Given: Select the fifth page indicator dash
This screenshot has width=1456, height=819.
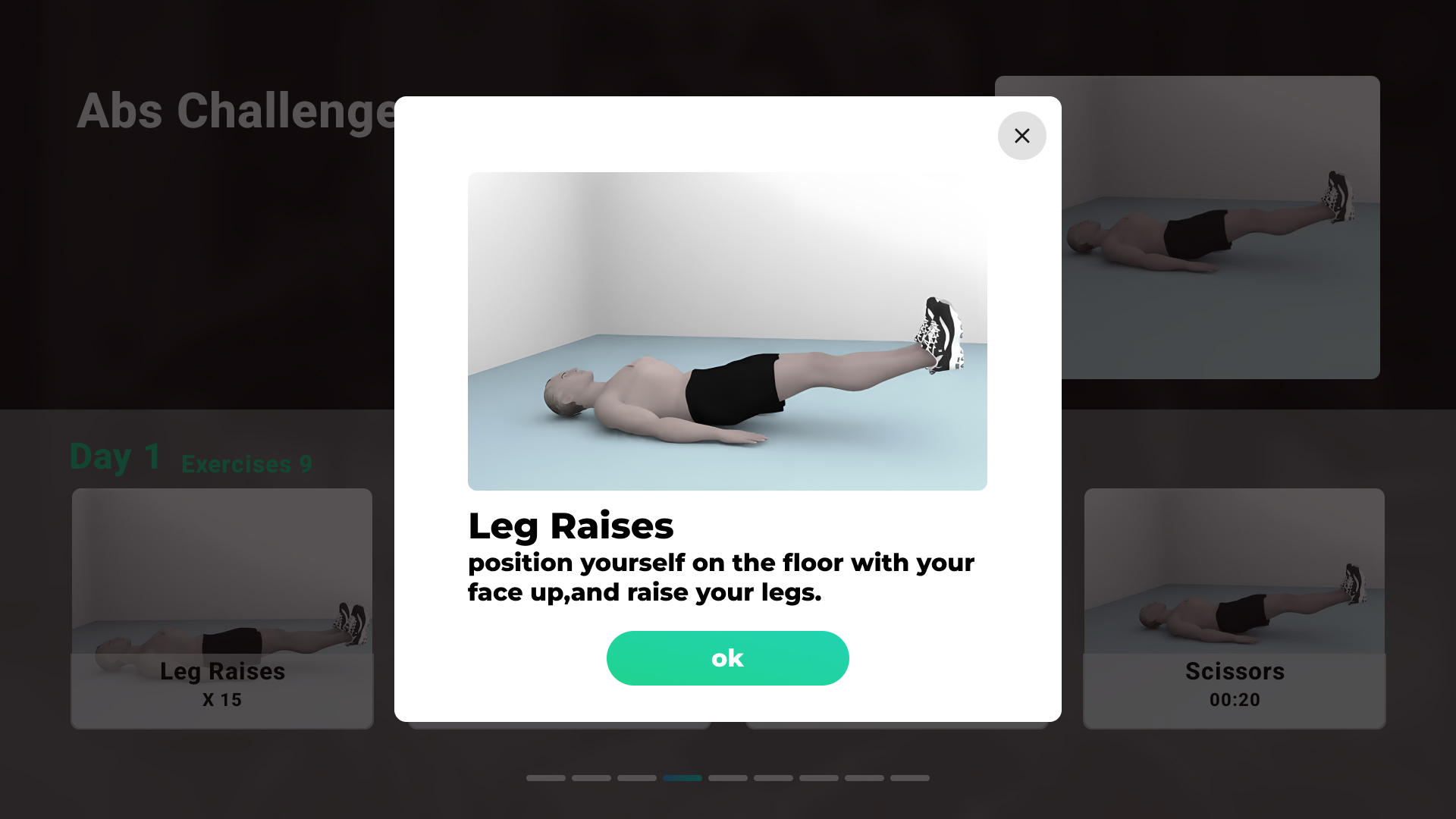Looking at the screenshot, I should coord(728,778).
